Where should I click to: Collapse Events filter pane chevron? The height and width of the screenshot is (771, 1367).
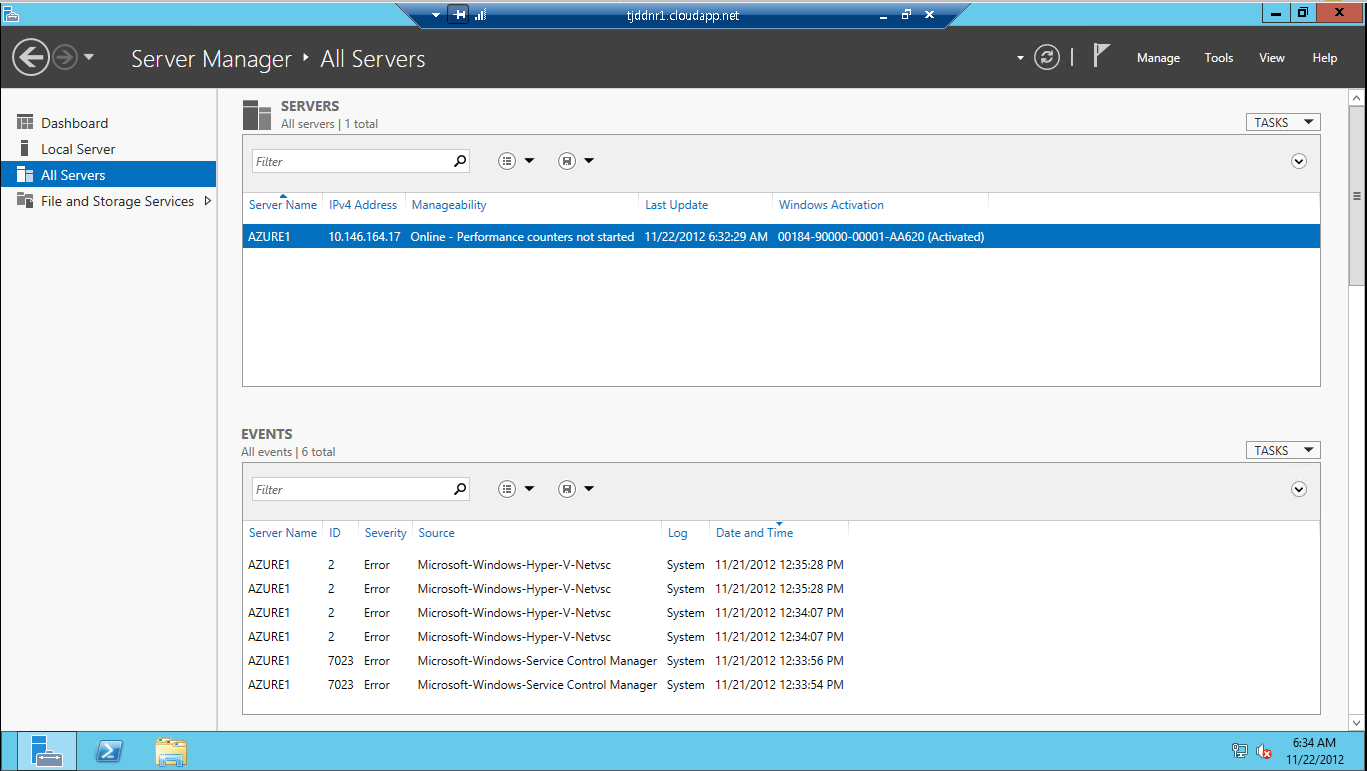pyautogui.click(x=1299, y=489)
